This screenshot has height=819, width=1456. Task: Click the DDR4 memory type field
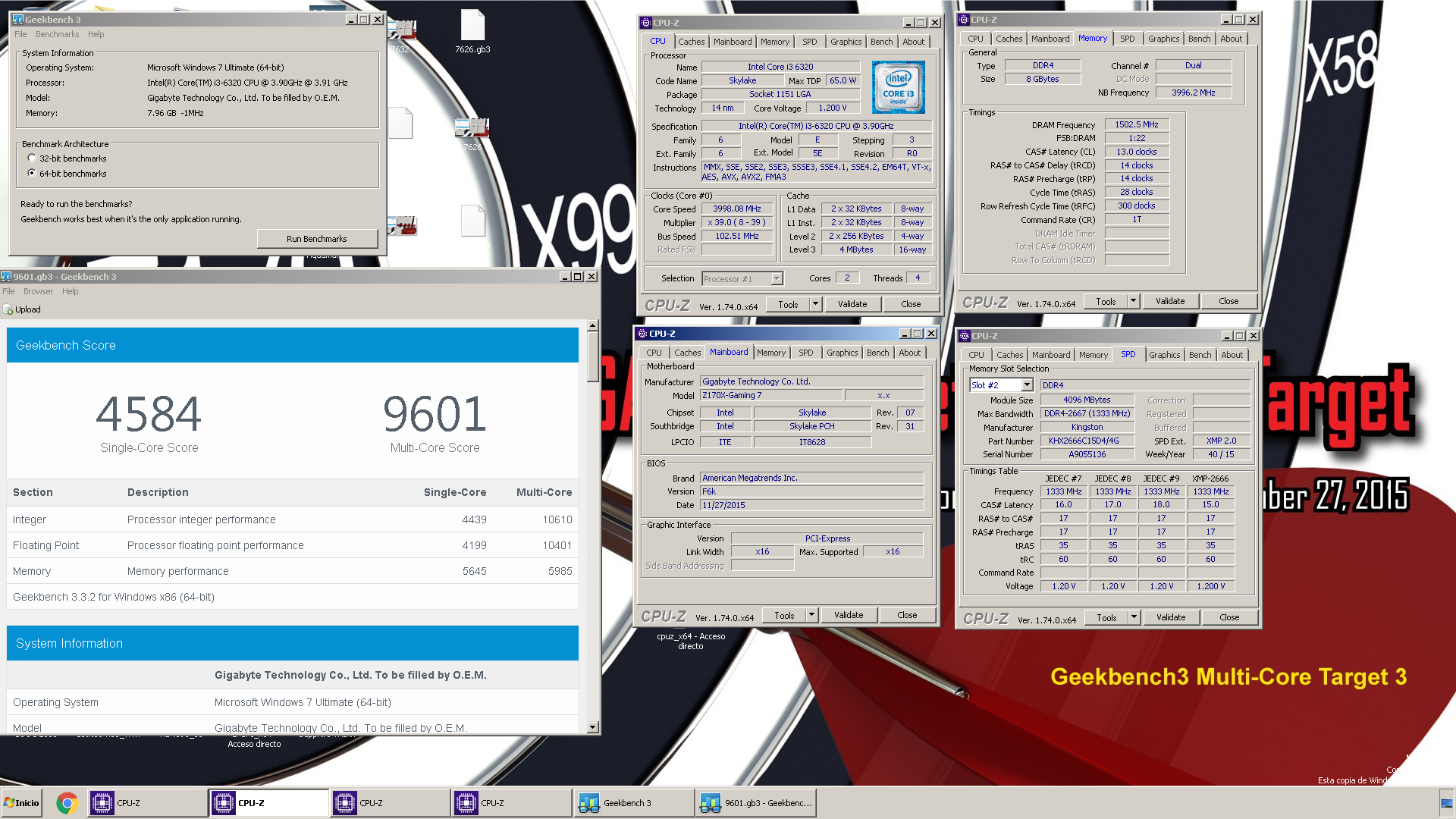(x=1043, y=66)
